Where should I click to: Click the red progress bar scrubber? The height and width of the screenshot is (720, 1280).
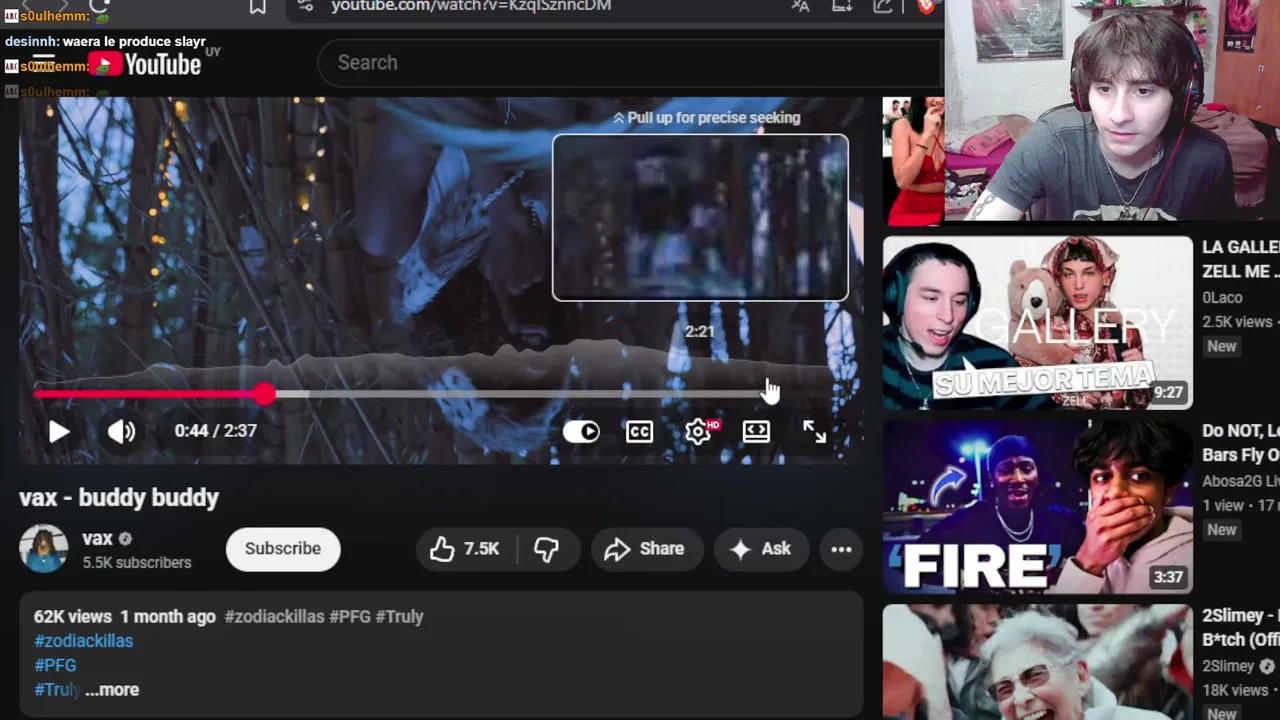click(264, 394)
